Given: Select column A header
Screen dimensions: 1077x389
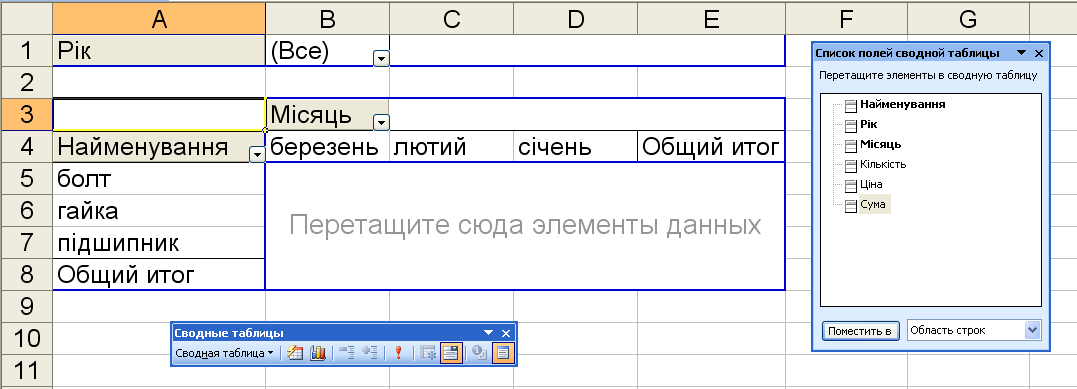Looking at the screenshot, I should point(159,19).
